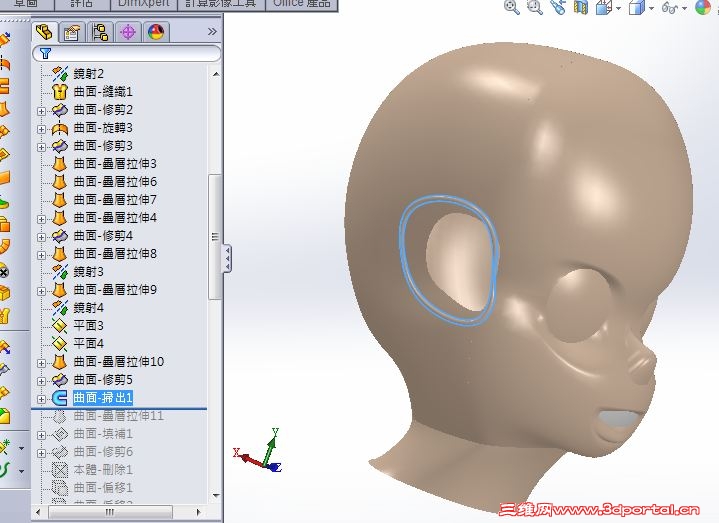The width and height of the screenshot is (719, 523).
Task: Open the ConfigurationManager tab
Action: (x=100, y=33)
